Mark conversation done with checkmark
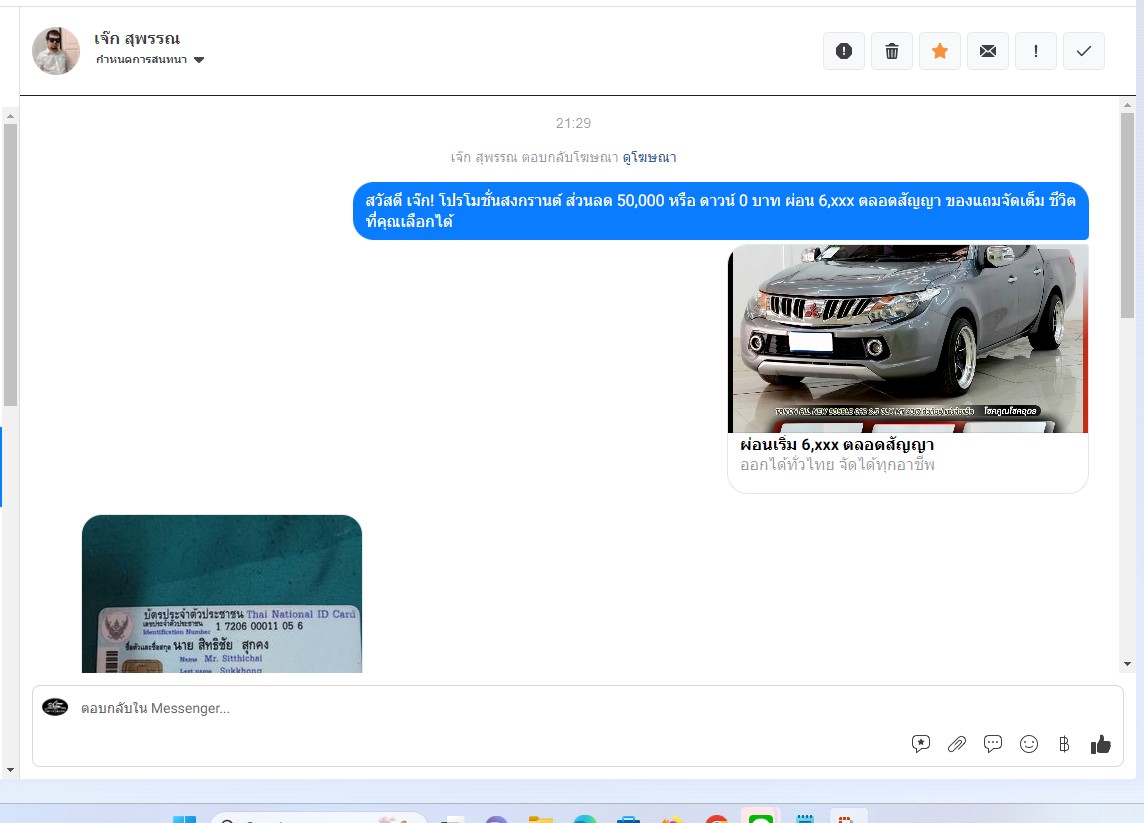 1083,51
